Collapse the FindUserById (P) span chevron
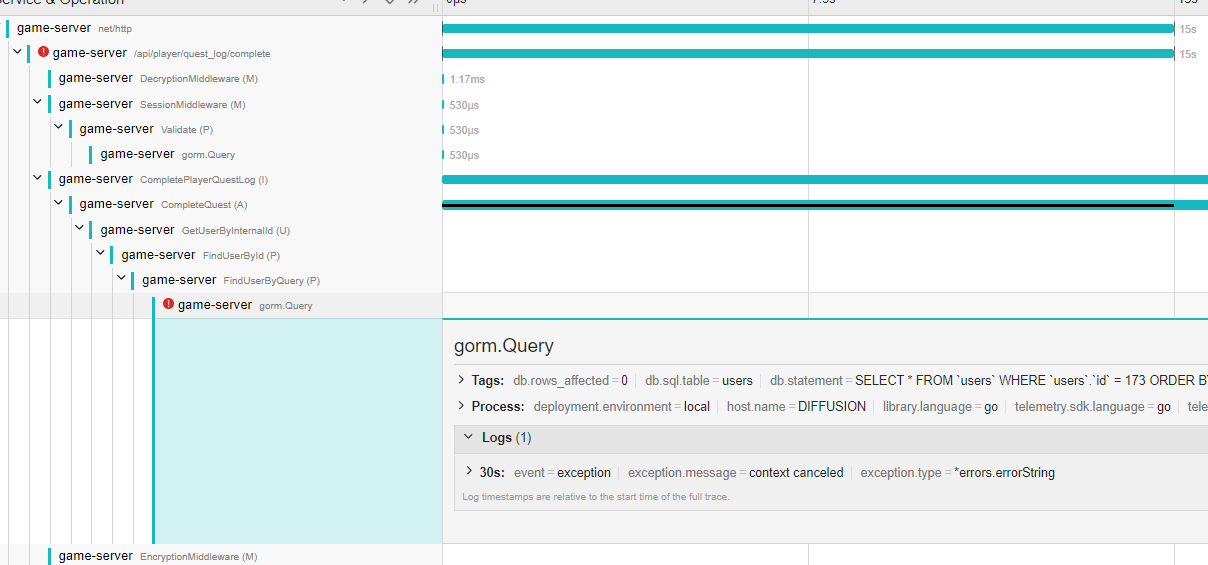Image resolution: width=1208 pixels, height=565 pixels. coord(101,254)
